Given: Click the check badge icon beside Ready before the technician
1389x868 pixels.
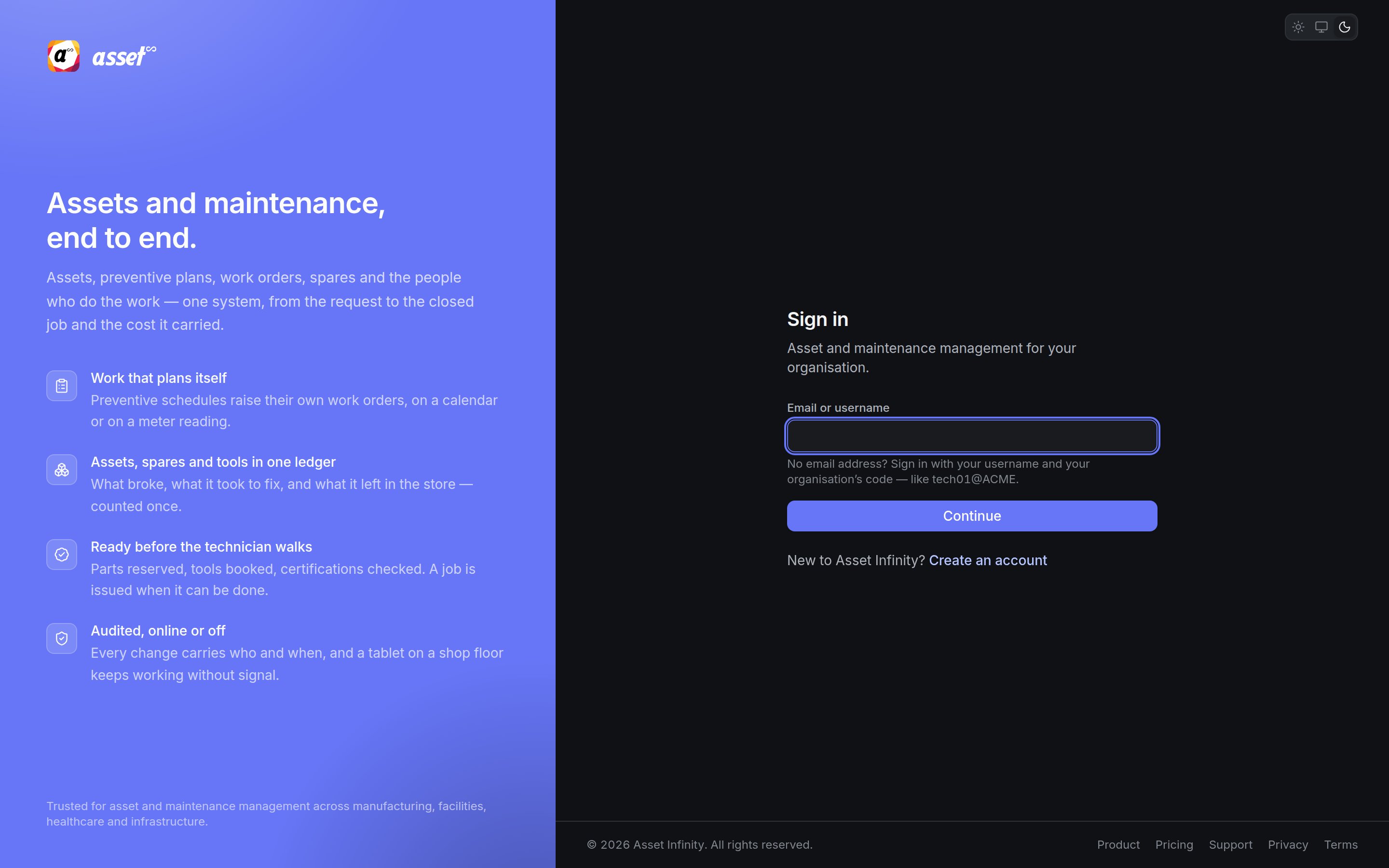Looking at the screenshot, I should point(62,555).
